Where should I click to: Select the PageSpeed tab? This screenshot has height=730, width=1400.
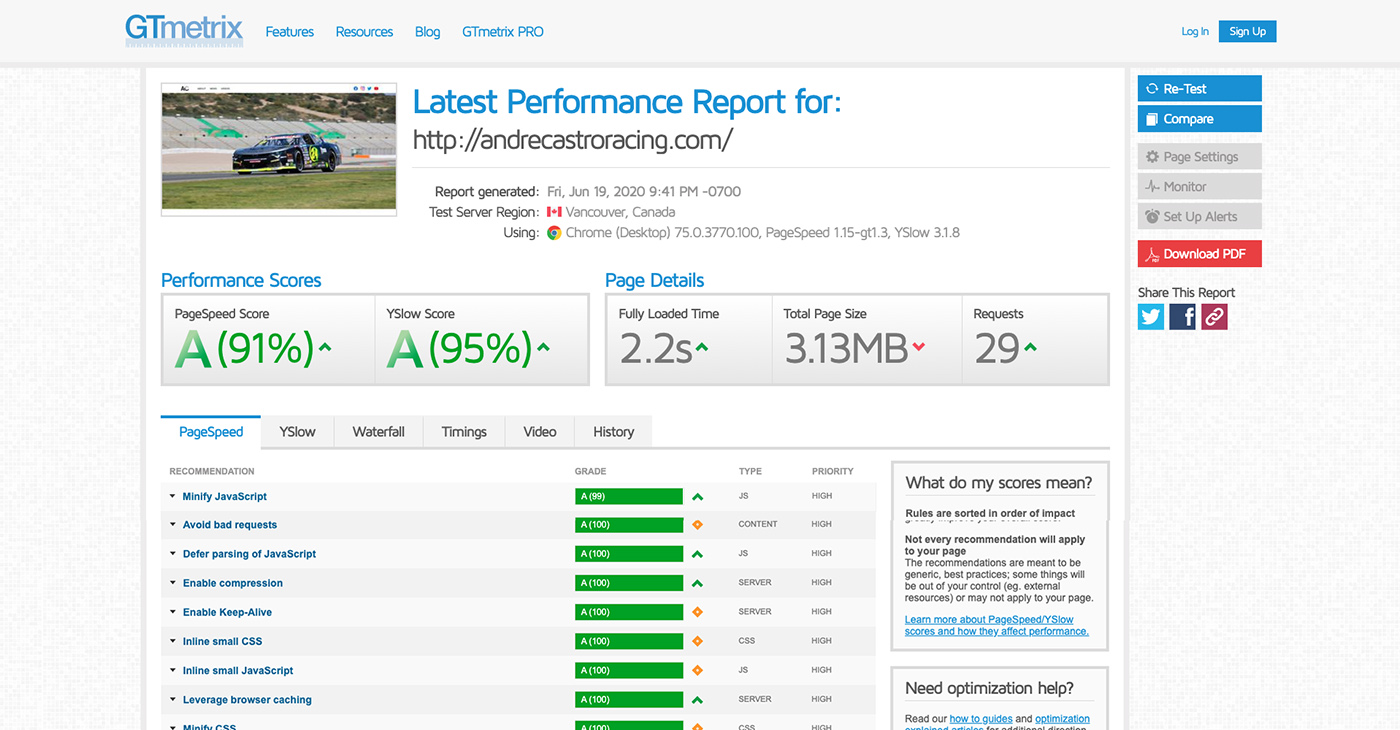(x=211, y=432)
